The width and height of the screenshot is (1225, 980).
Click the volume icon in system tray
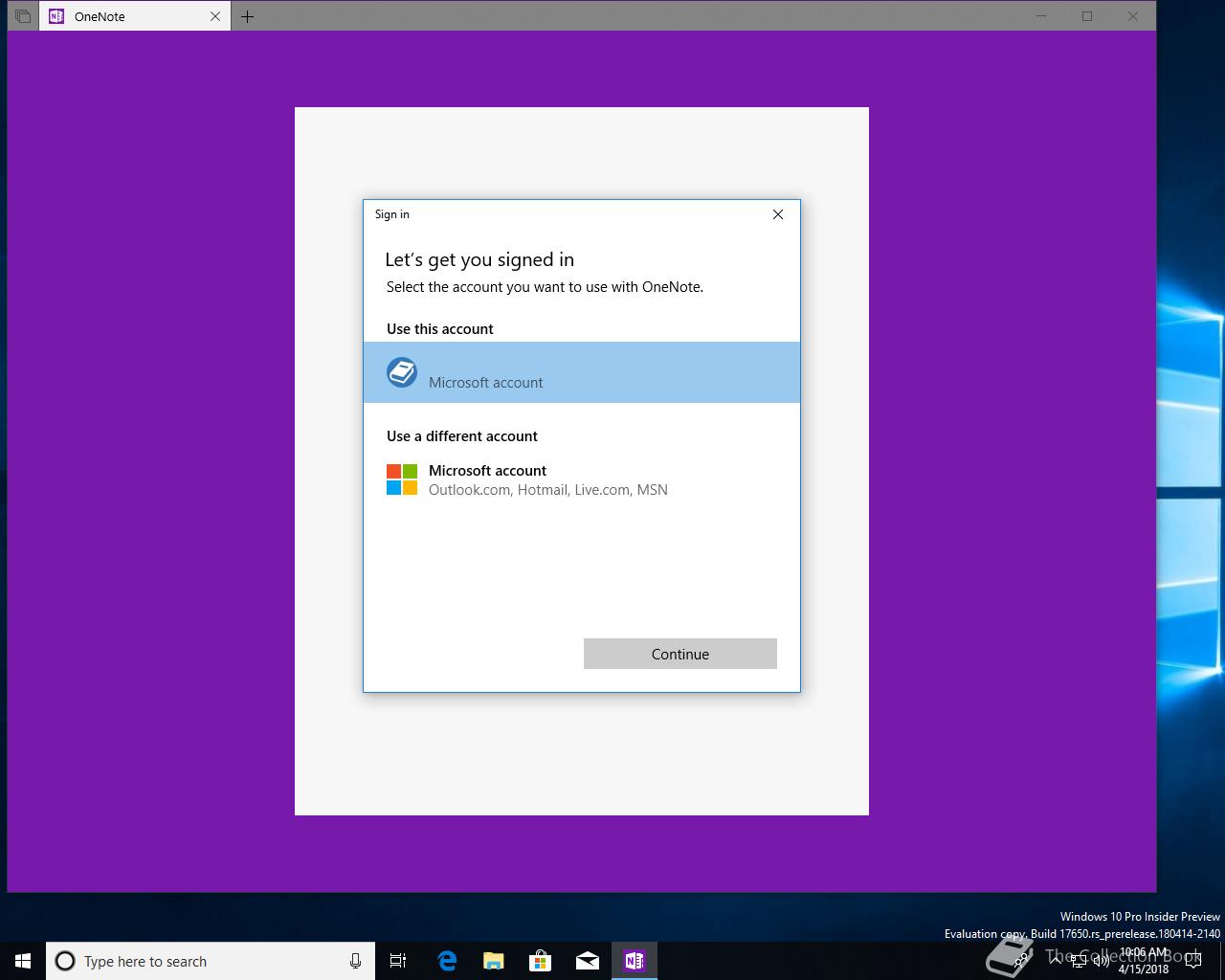click(x=1102, y=961)
